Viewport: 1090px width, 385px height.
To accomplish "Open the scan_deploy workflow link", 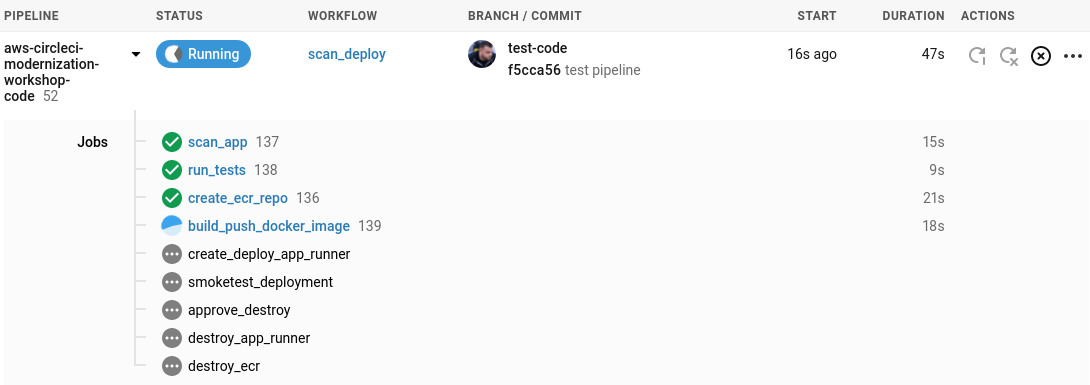I will [x=347, y=54].
